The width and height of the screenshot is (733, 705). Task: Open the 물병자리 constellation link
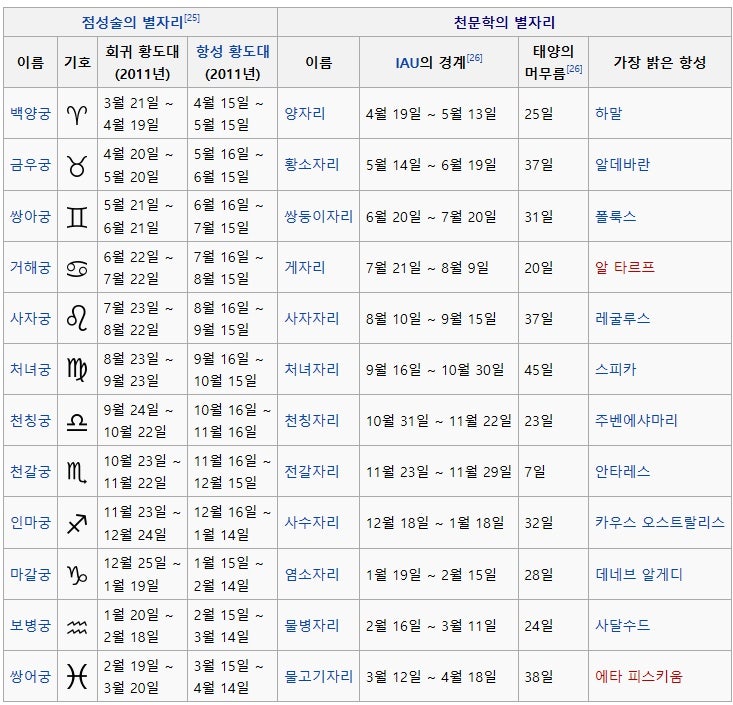[x=312, y=626]
